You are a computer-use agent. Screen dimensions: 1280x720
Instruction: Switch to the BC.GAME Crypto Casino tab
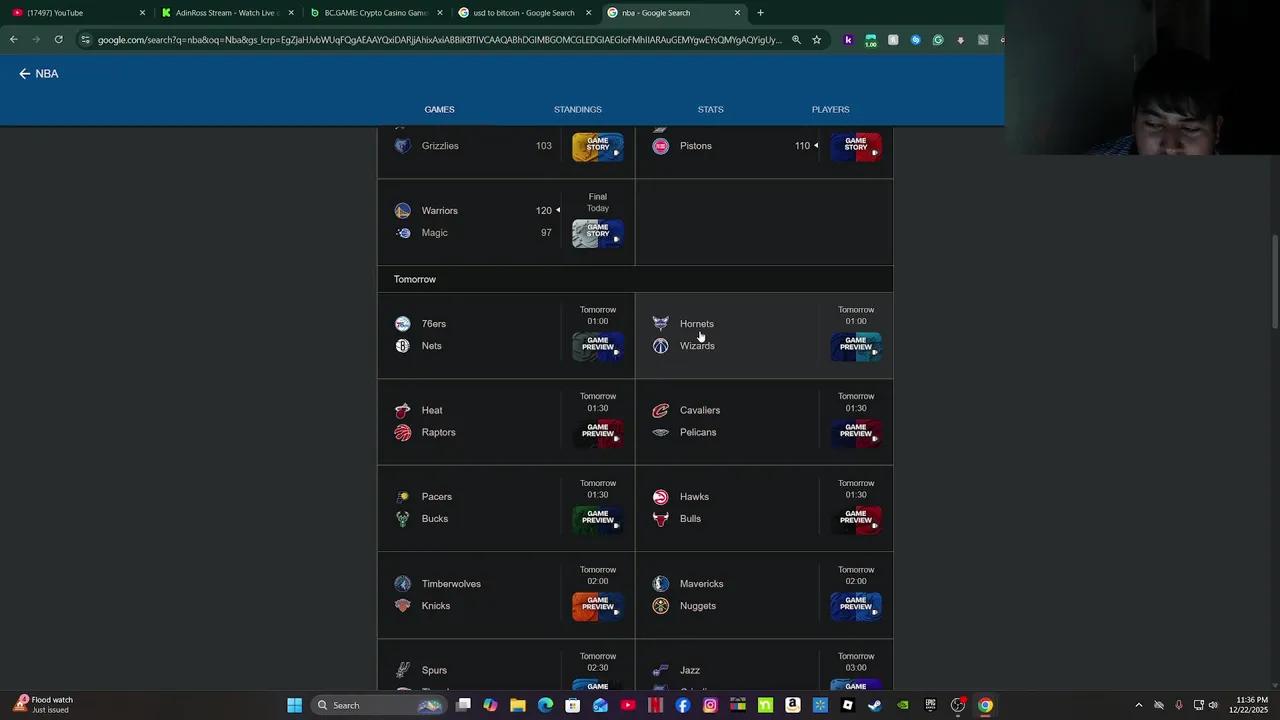tap(375, 13)
